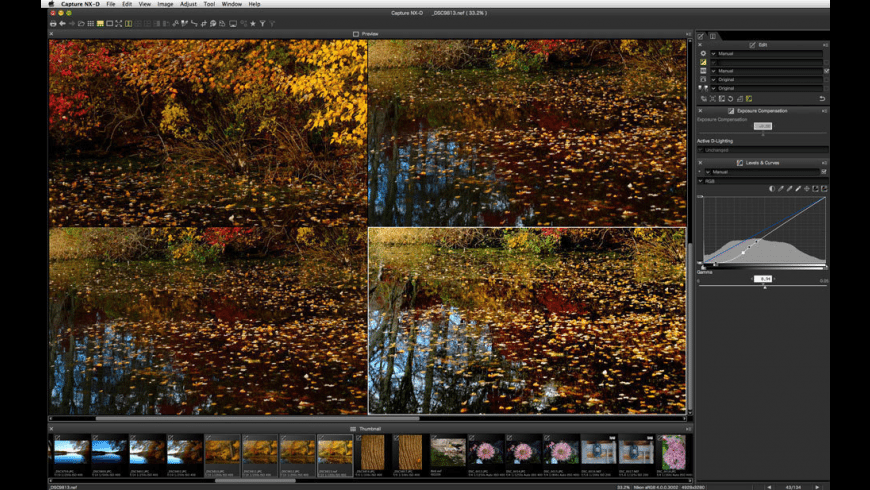The image size is (870, 490).
Task: Pick the white point eyedropper
Action: point(798,189)
